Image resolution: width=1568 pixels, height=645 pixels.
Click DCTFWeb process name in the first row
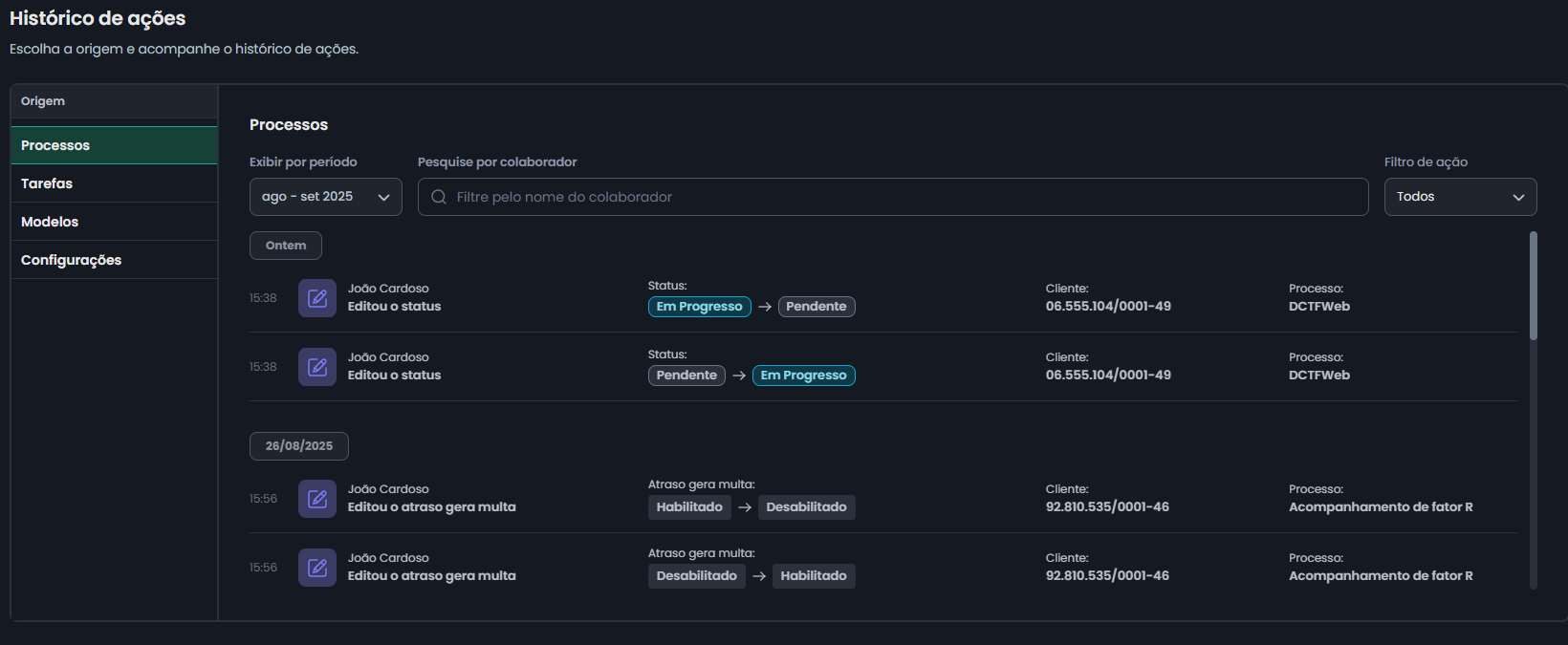pyautogui.click(x=1318, y=307)
